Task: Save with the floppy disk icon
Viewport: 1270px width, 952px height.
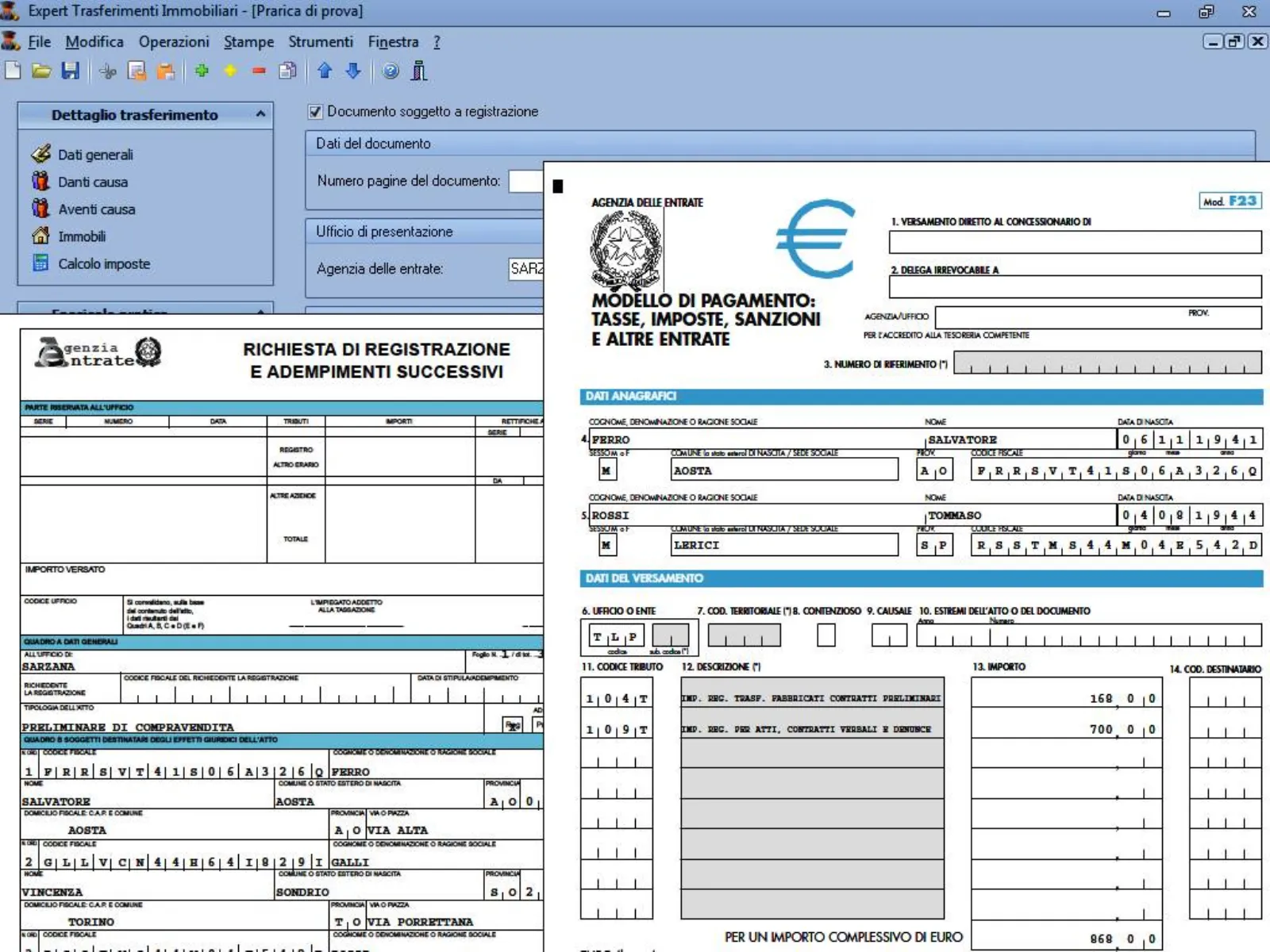Action: (x=71, y=71)
